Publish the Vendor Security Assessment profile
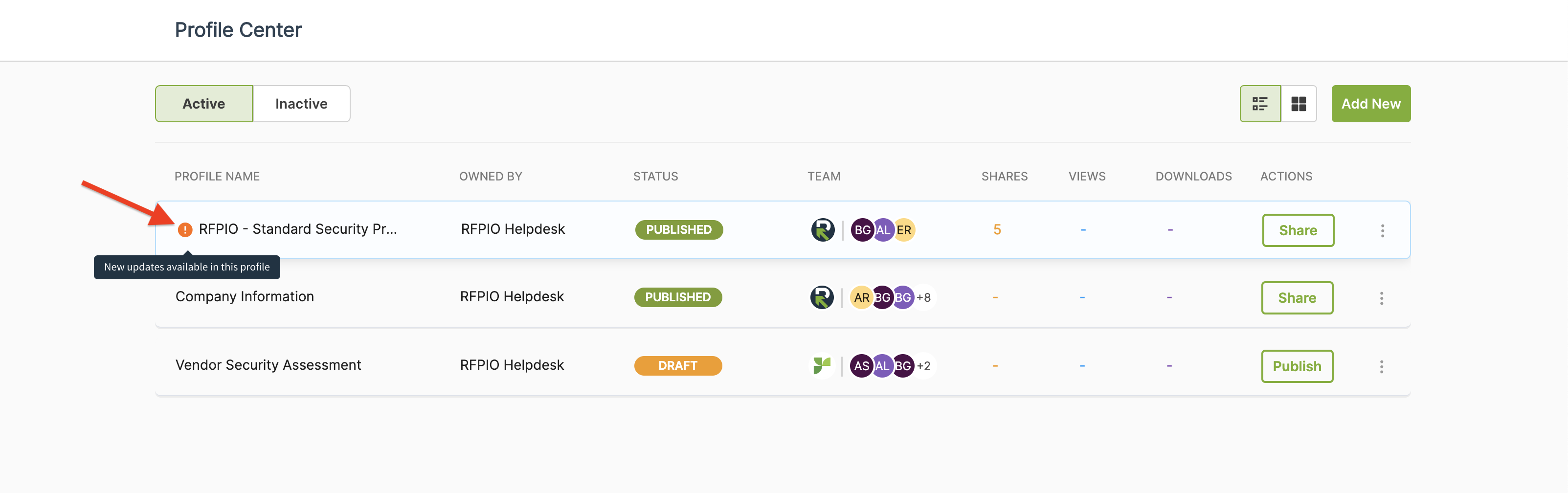The image size is (1568, 493). coord(1297,366)
